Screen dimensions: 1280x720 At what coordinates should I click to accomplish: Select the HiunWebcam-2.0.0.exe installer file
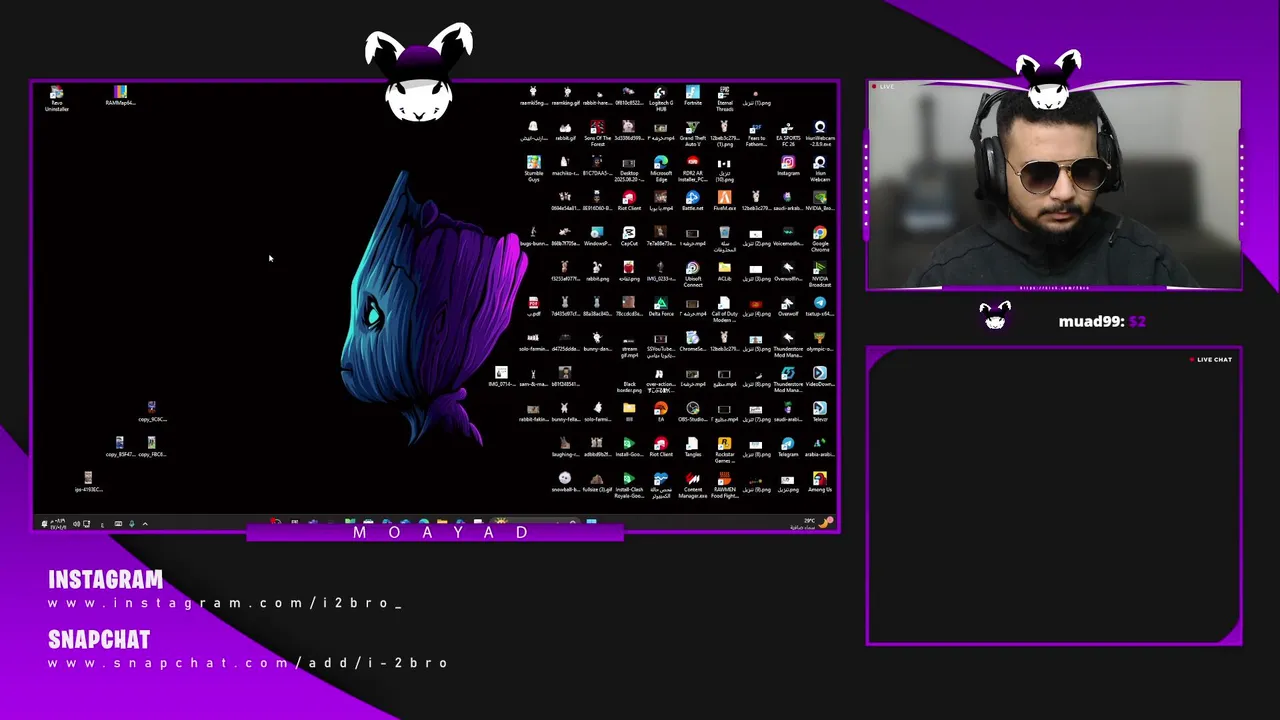(820, 134)
